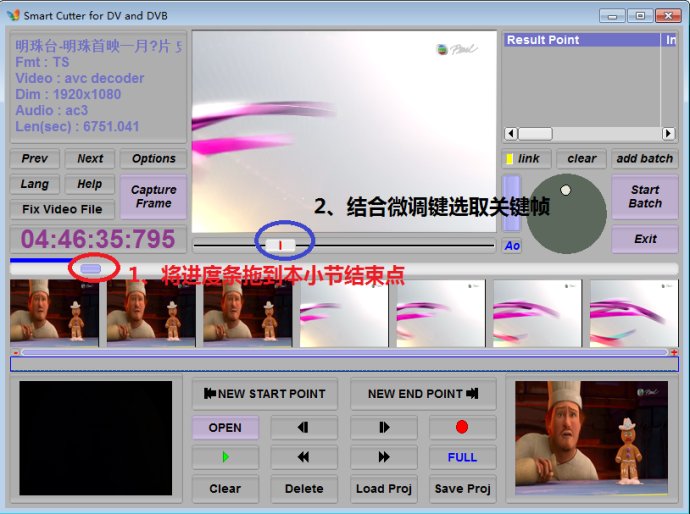Click the Start Batch button
The height and width of the screenshot is (514, 690).
pyautogui.click(x=645, y=197)
